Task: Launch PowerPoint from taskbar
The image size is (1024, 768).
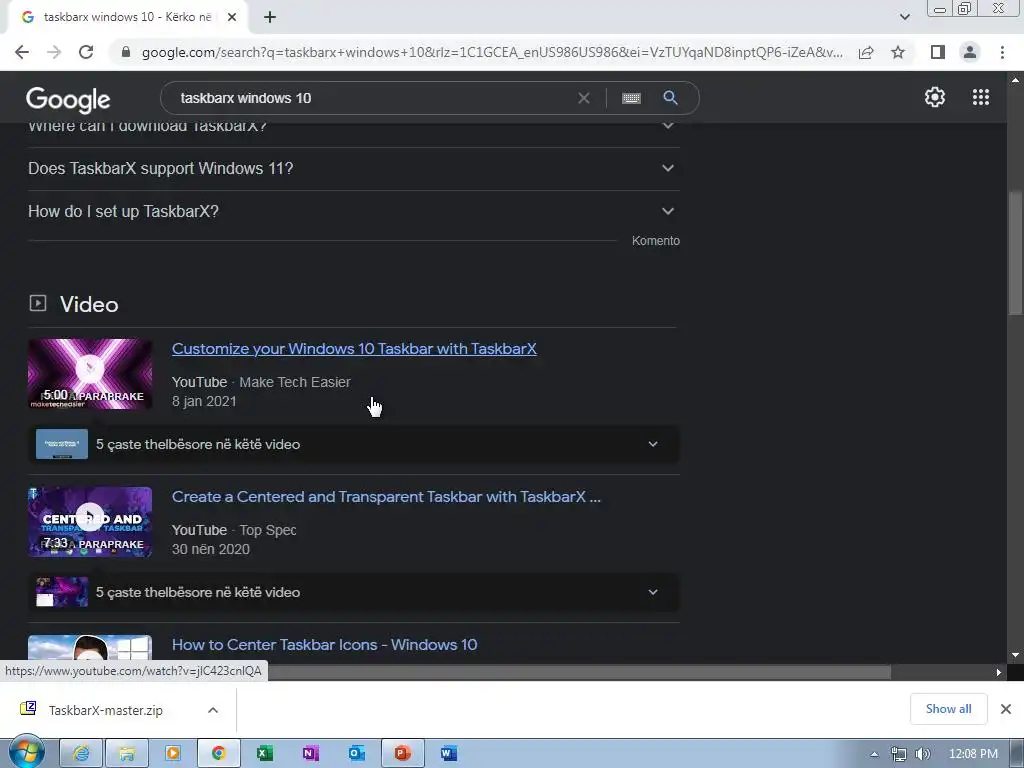Action: pyautogui.click(x=403, y=754)
